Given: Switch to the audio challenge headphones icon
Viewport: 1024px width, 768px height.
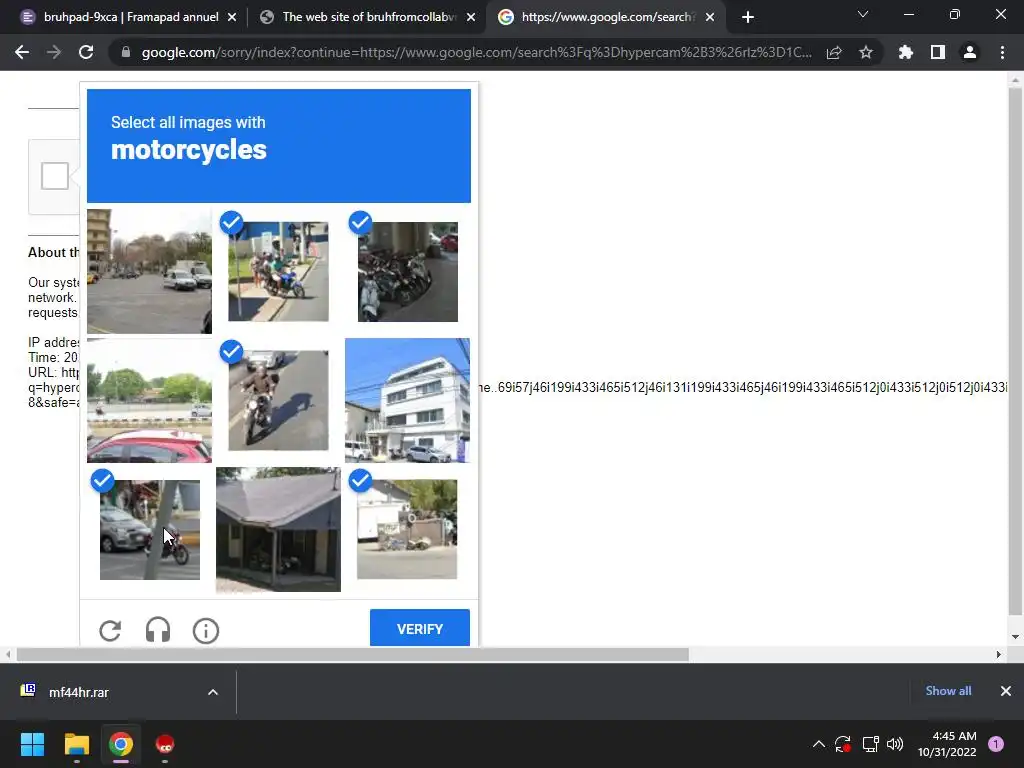Looking at the screenshot, I should [x=157, y=630].
